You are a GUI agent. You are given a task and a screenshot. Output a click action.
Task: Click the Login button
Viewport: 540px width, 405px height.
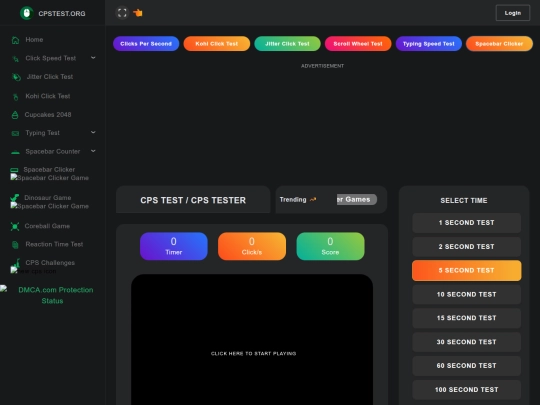(512, 13)
